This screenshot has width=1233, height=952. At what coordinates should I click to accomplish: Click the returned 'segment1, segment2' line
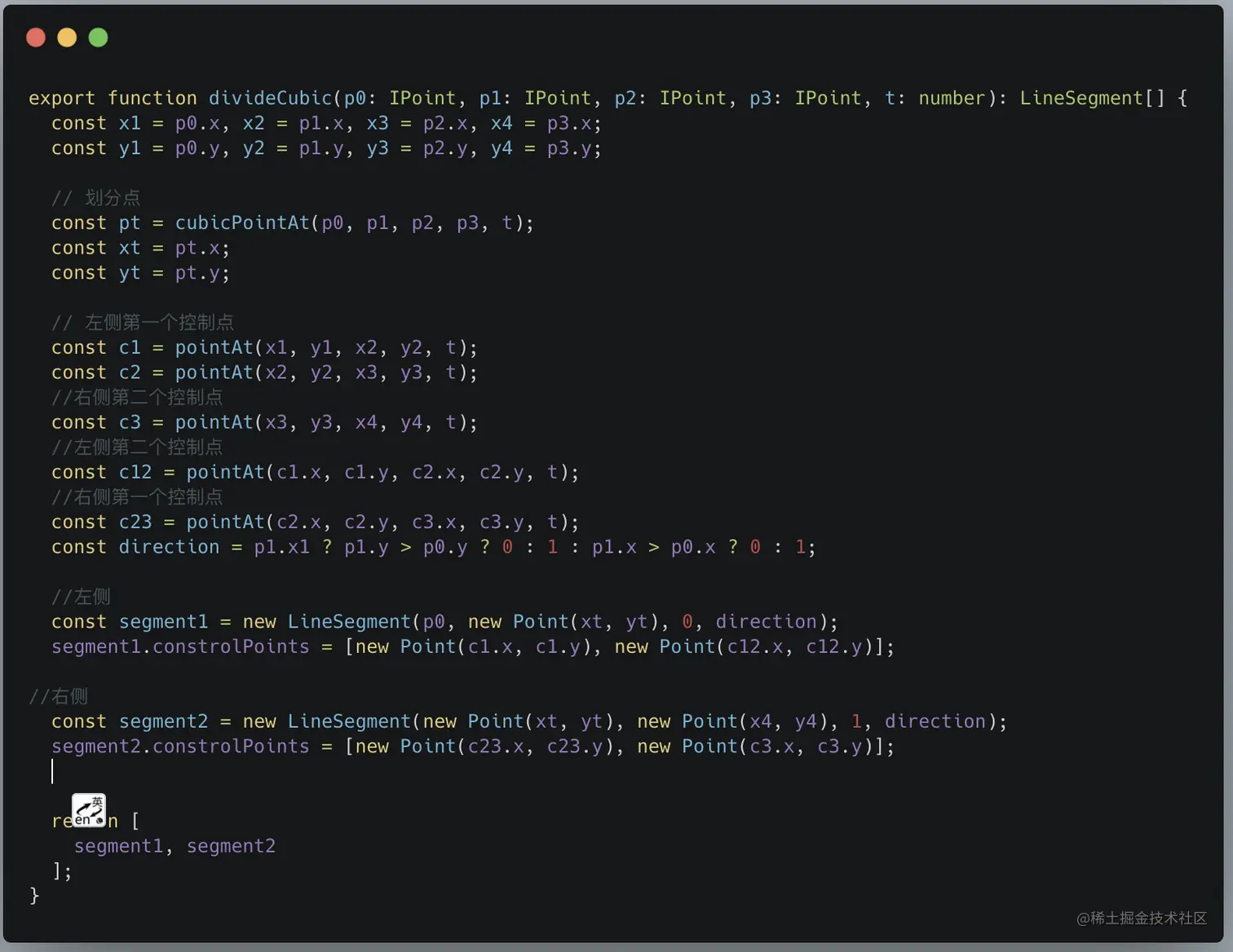(x=175, y=846)
